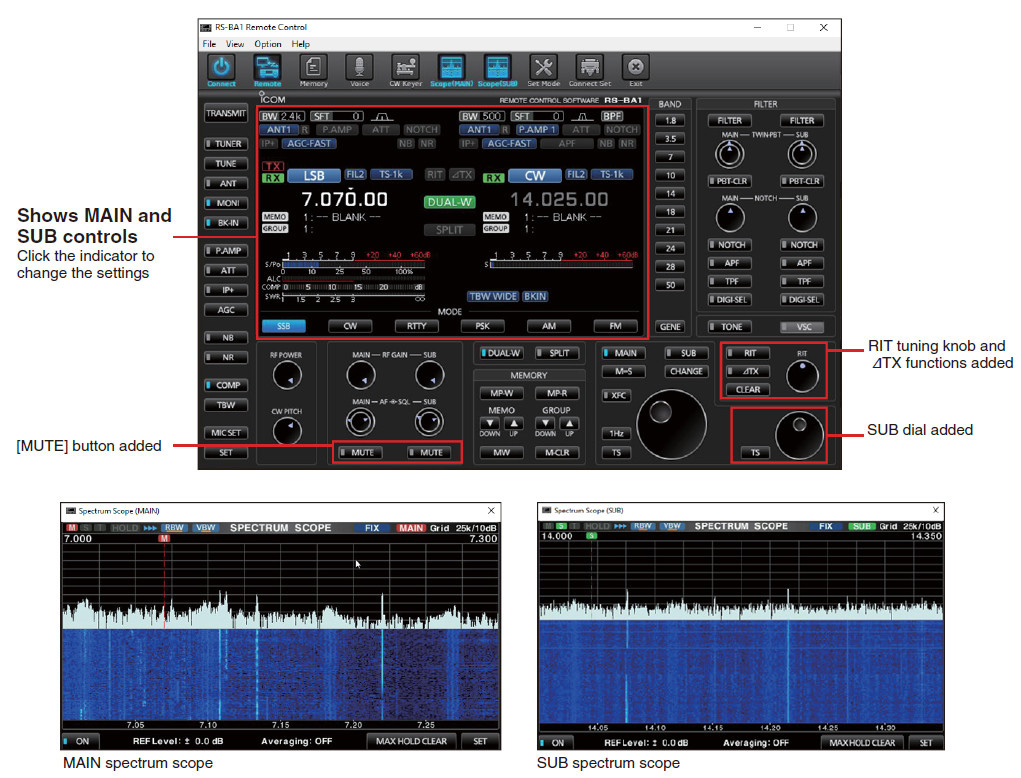Screen dimensions: 1021x778
Task: Select SSB mode button
Action: (x=283, y=326)
